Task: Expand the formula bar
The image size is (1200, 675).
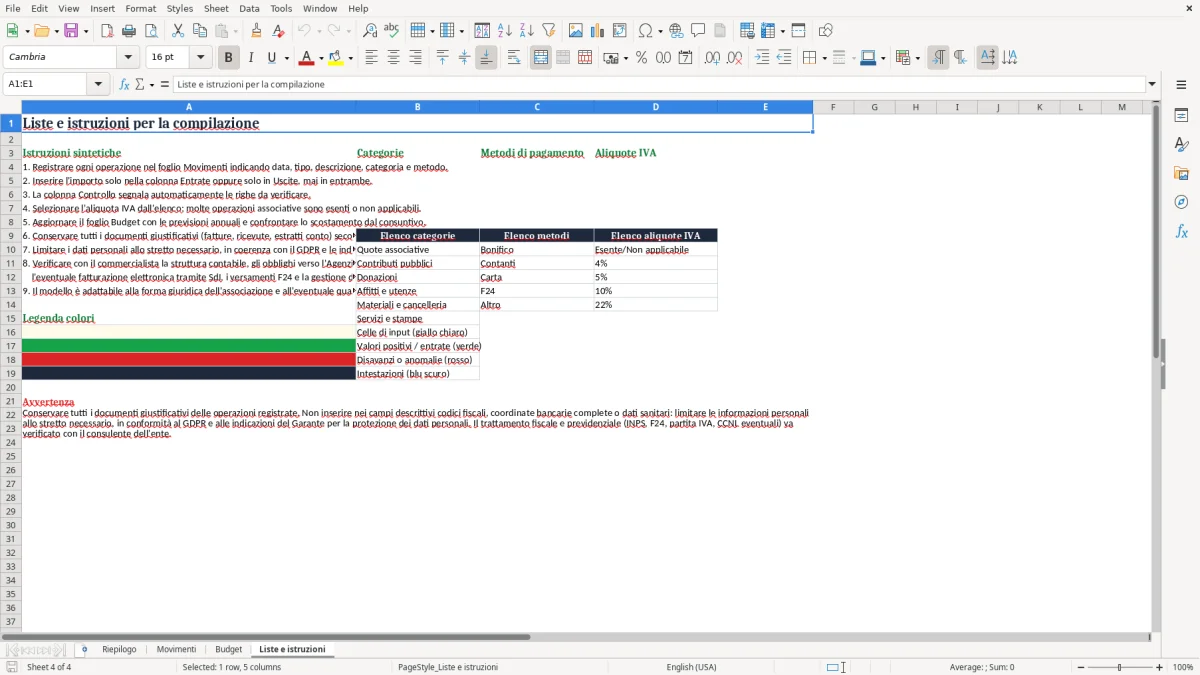Action: pyautogui.click(x=1152, y=84)
